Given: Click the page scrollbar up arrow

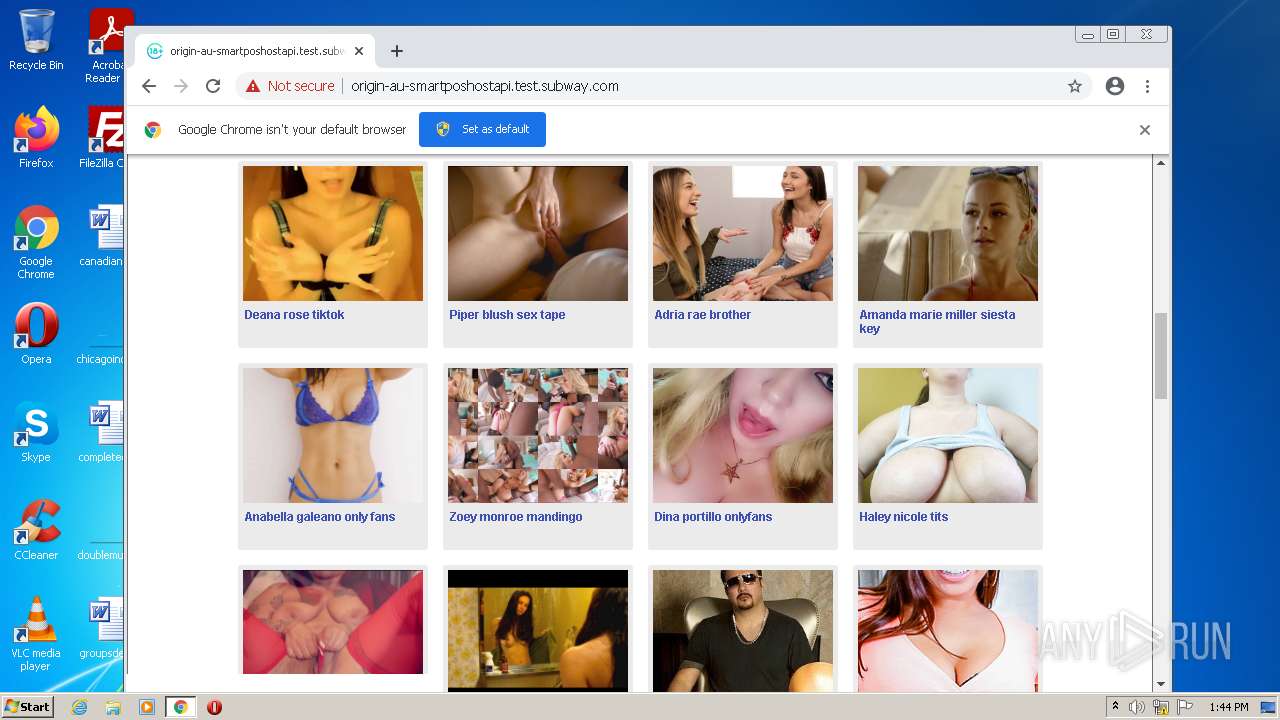Looking at the screenshot, I should [x=1161, y=163].
